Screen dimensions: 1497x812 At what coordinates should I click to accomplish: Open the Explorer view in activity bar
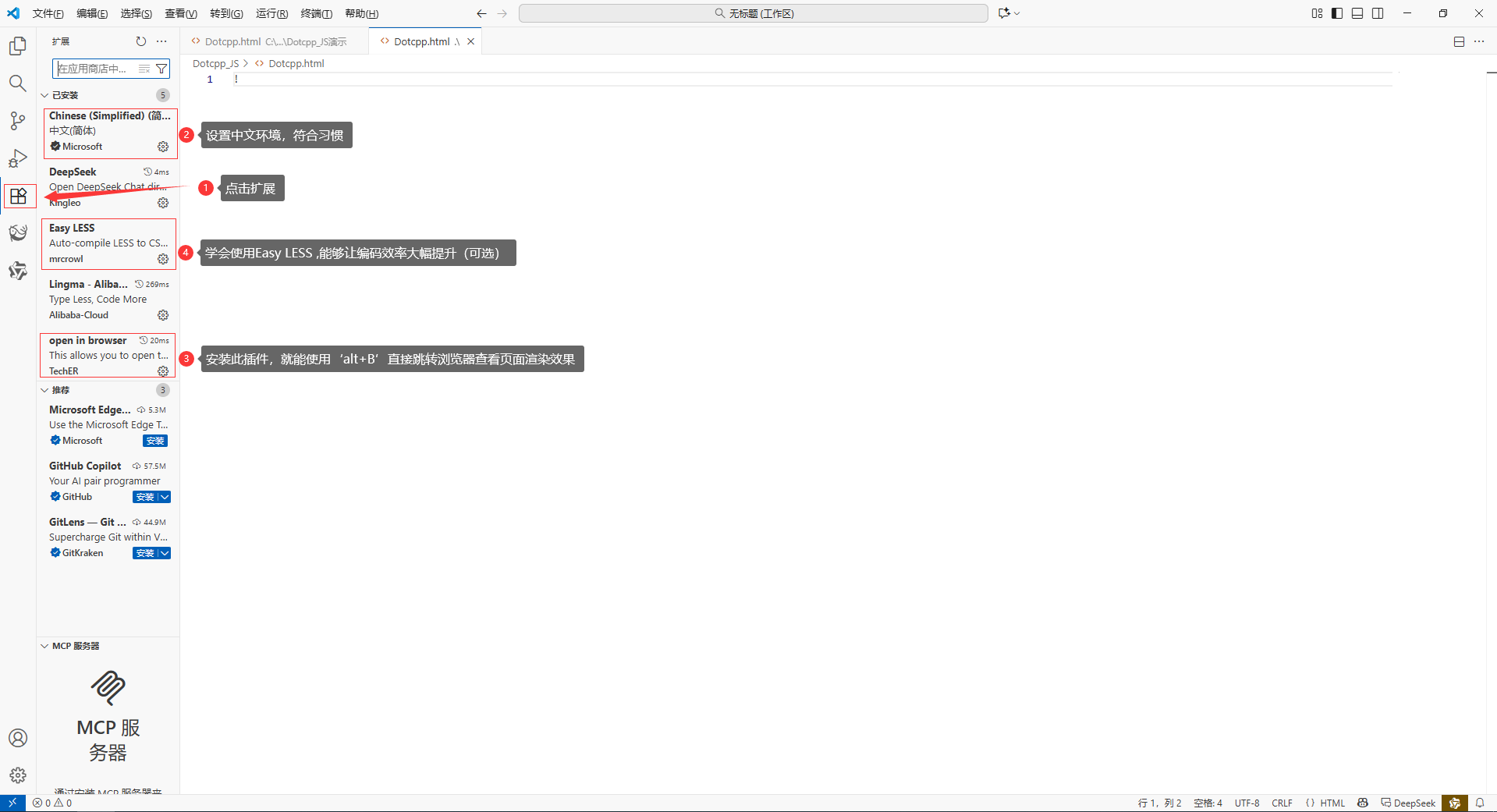pyautogui.click(x=18, y=46)
